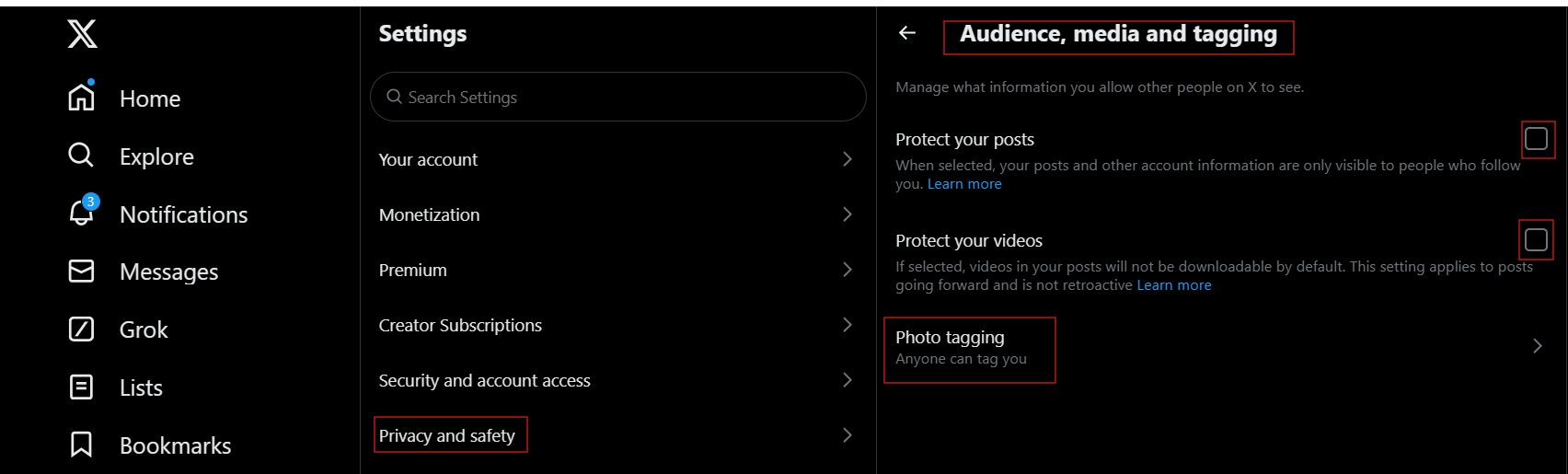This screenshot has width=1568, height=474.
Task: Focus the Search Settings field
Action: pos(617,97)
